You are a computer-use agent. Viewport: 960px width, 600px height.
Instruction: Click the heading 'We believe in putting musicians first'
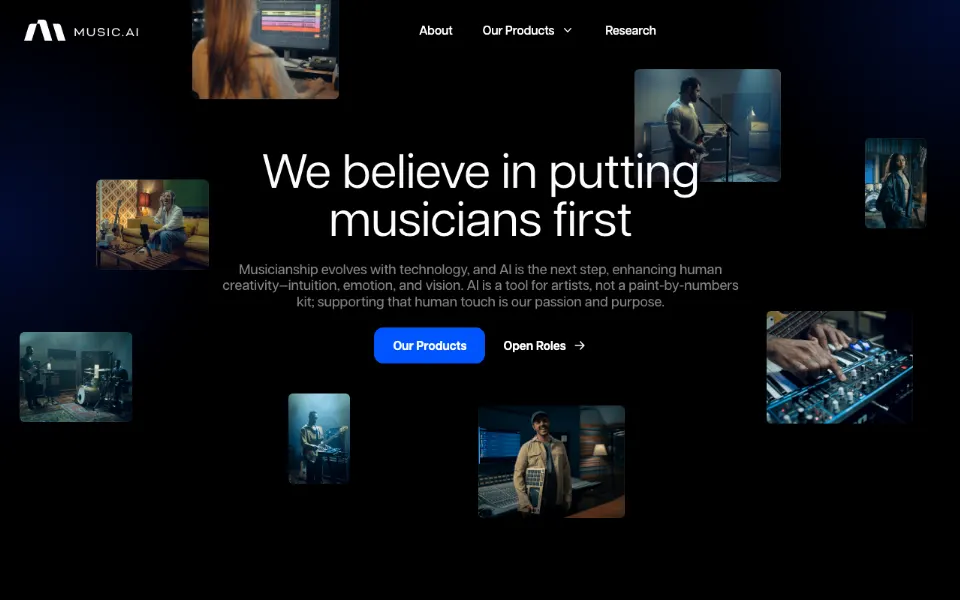[481, 195]
